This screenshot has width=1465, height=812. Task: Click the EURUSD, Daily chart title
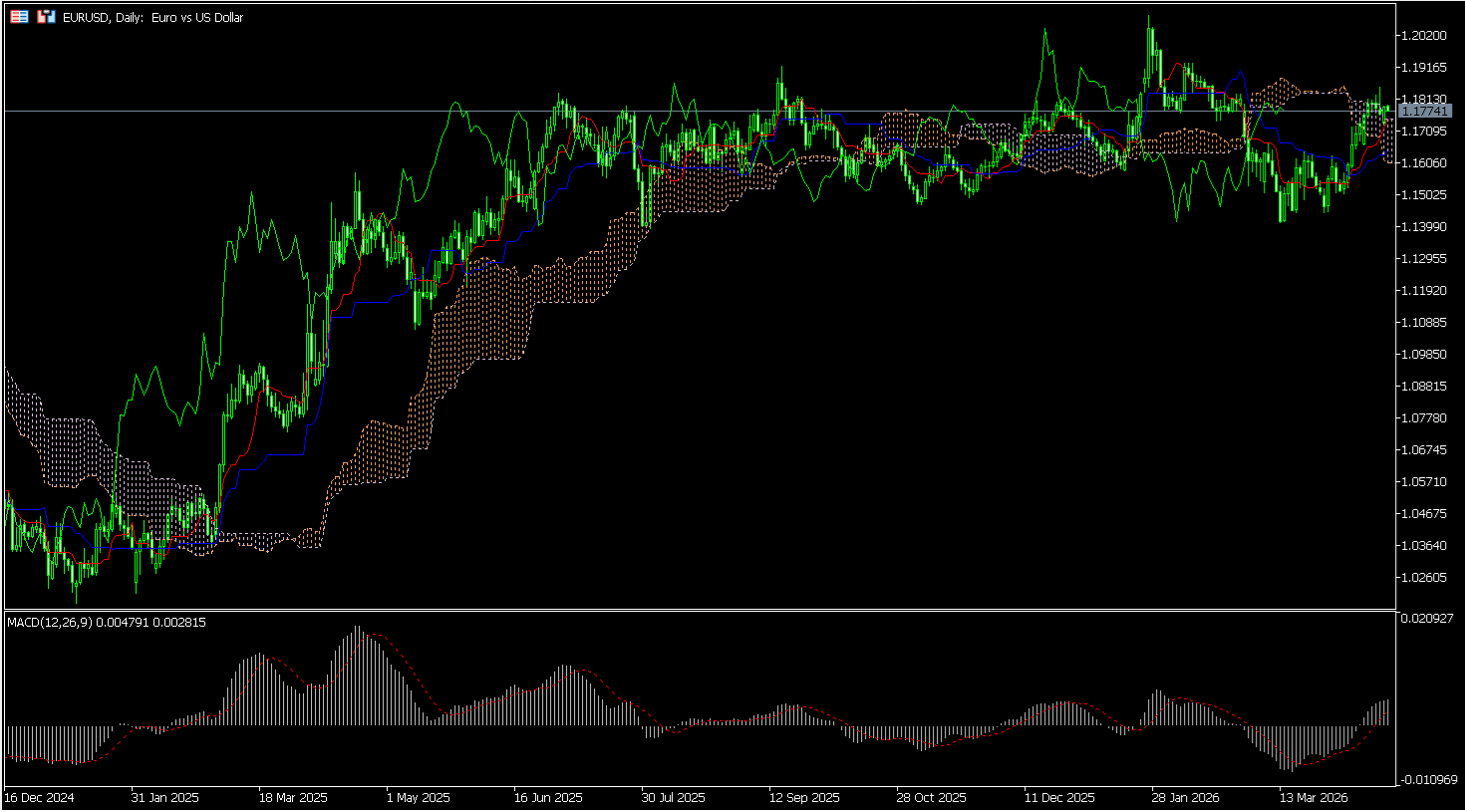[152, 17]
